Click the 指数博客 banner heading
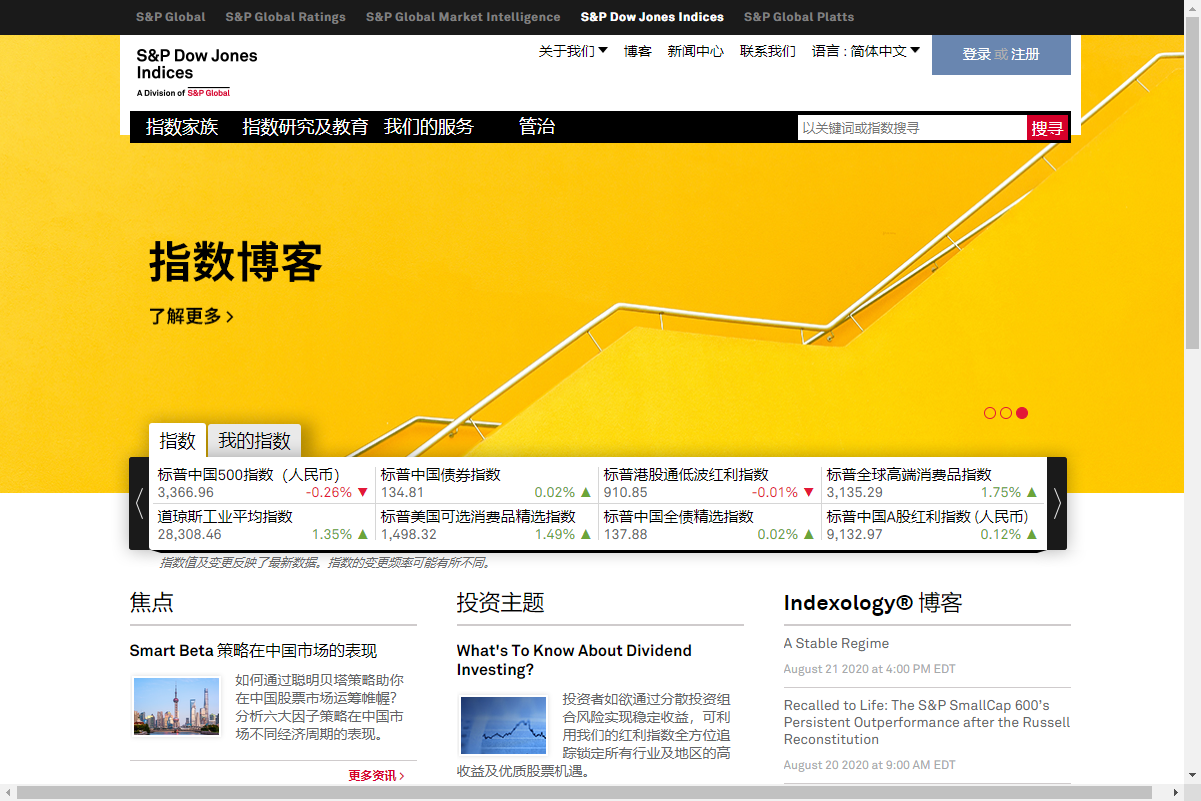Screen dimensions: 1201x801 click(x=236, y=263)
